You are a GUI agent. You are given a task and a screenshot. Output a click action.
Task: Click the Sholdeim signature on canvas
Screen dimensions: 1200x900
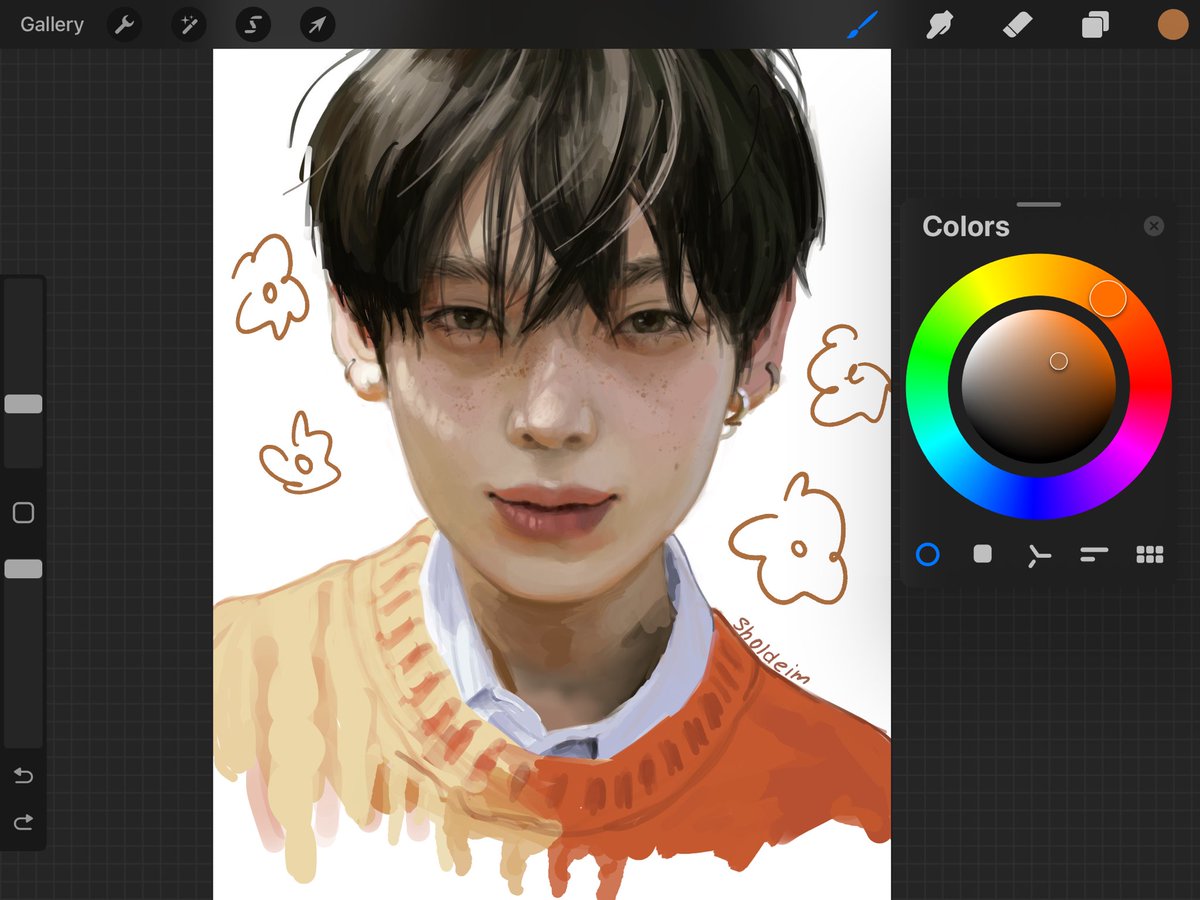[770, 651]
